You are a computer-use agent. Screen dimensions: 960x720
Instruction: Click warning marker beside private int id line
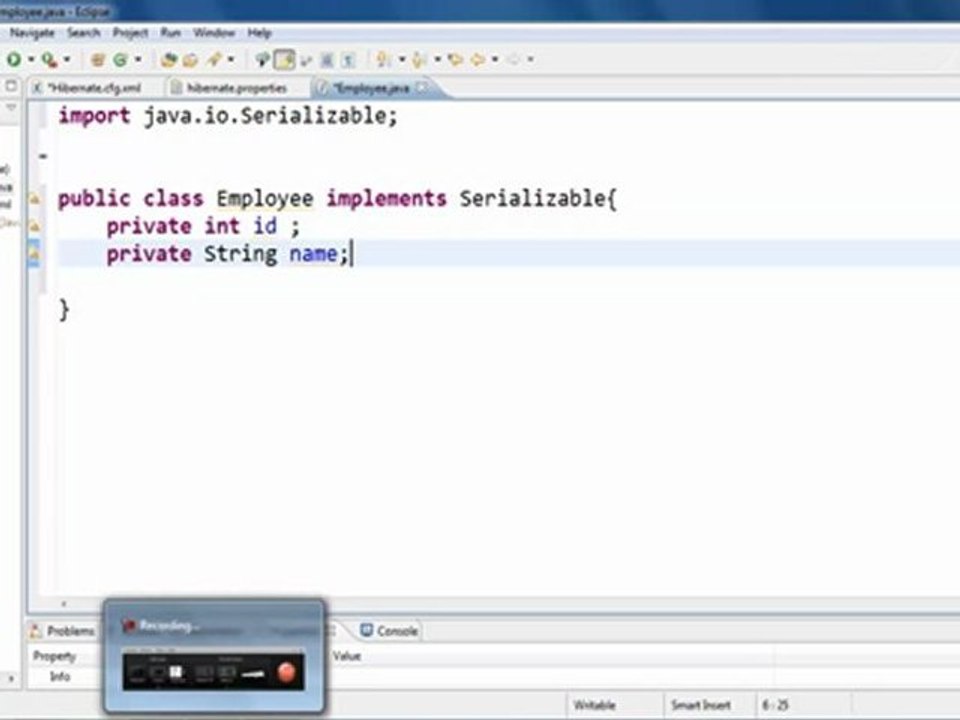coord(35,227)
